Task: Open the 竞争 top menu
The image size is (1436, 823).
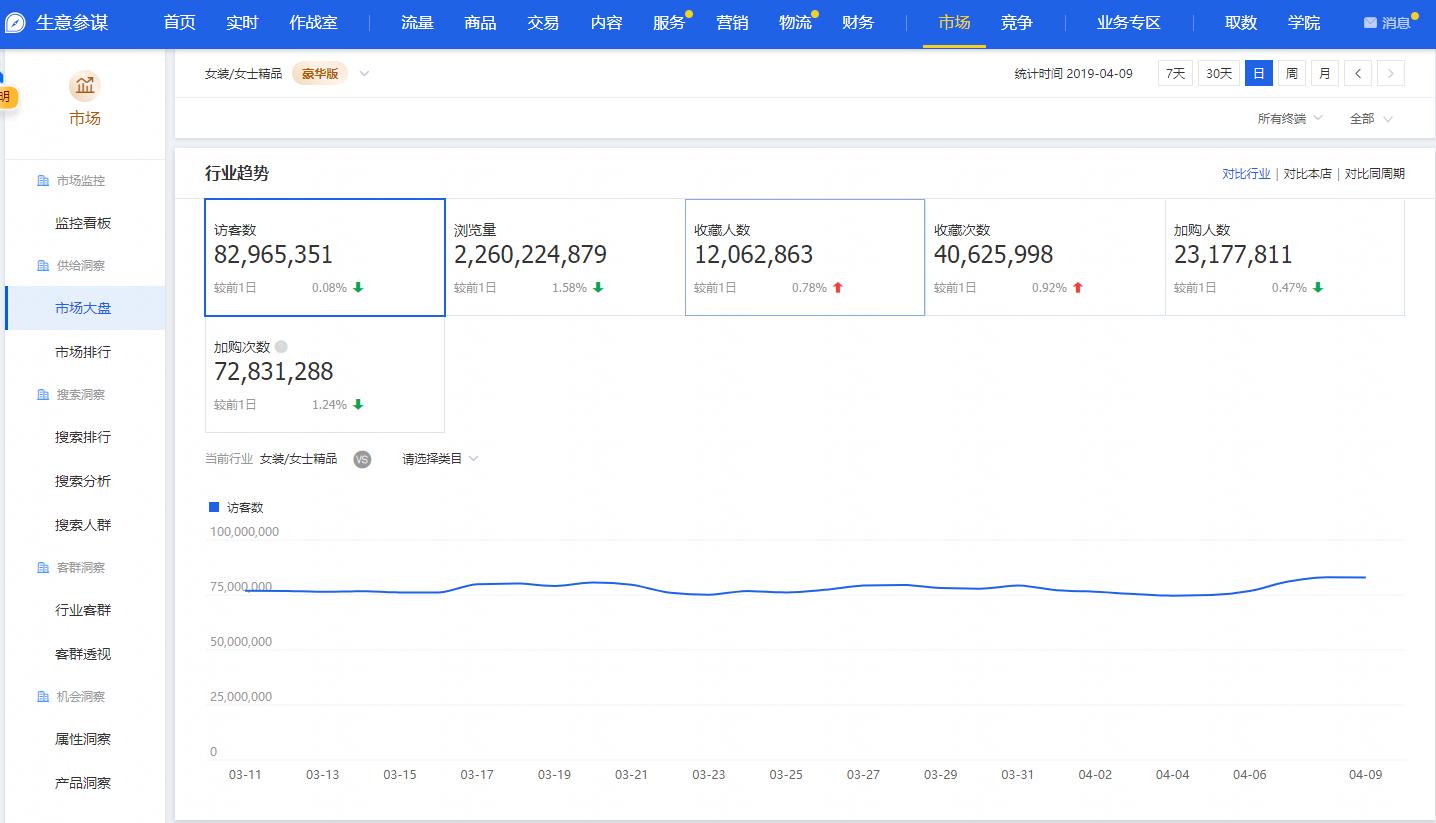Action: pos(1017,23)
